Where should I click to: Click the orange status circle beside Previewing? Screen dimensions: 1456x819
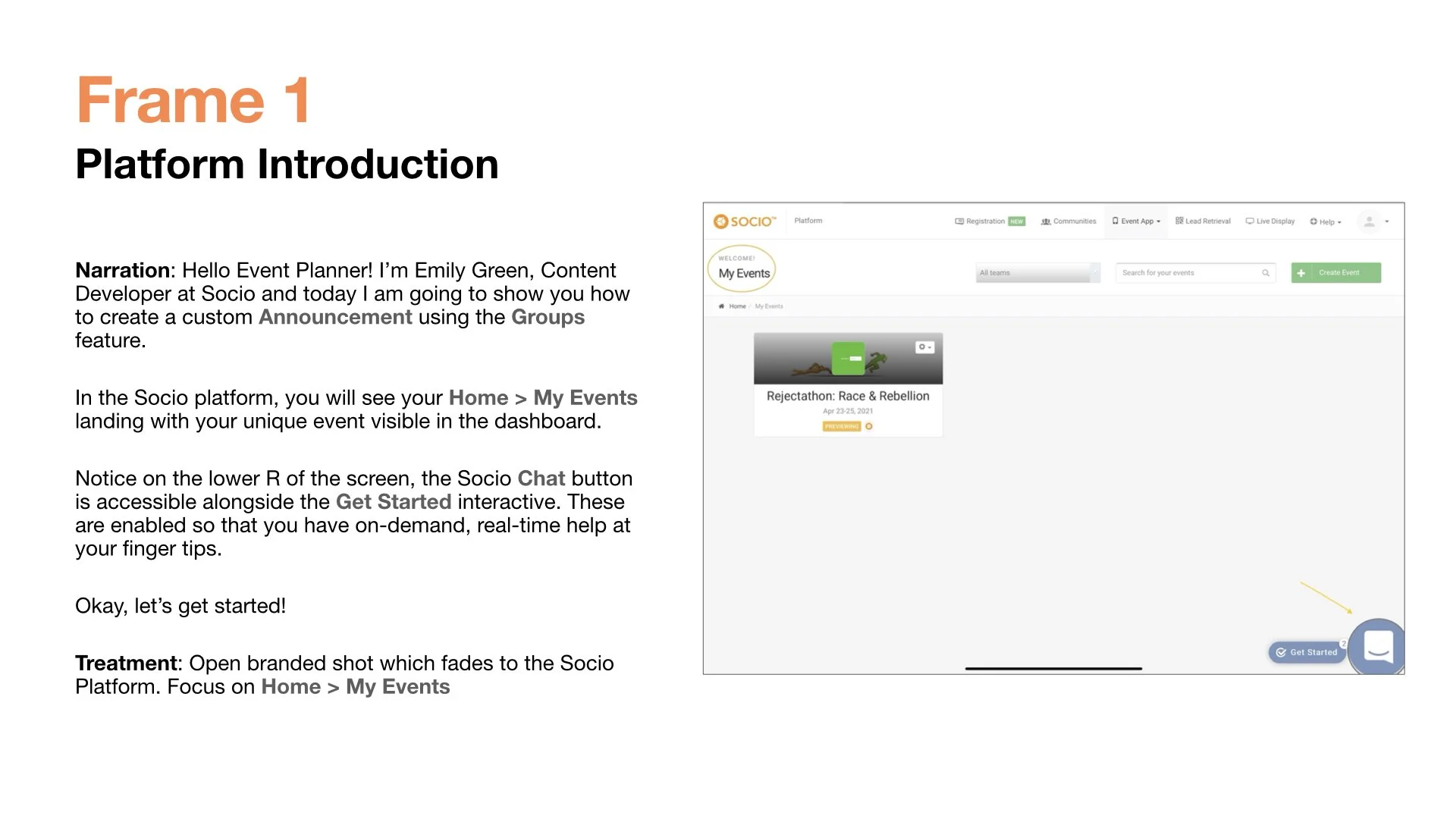click(x=869, y=426)
